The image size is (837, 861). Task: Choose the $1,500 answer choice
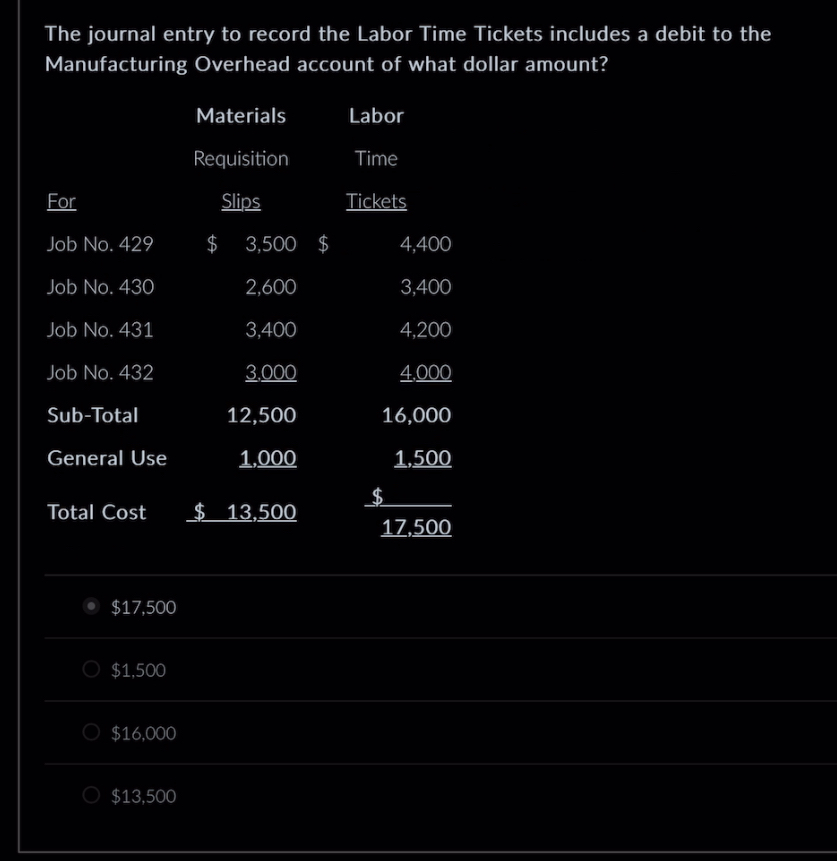coord(89,669)
